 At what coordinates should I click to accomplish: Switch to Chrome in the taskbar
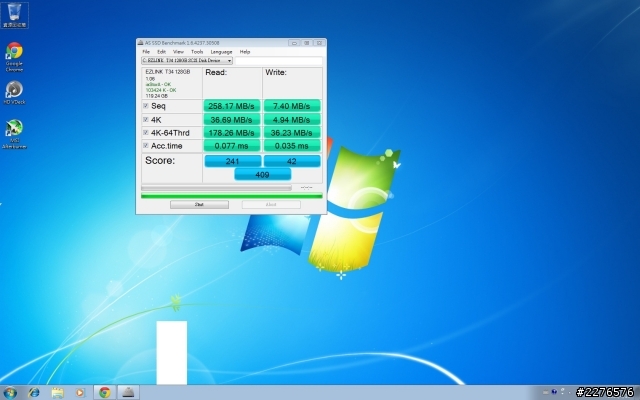coord(105,393)
